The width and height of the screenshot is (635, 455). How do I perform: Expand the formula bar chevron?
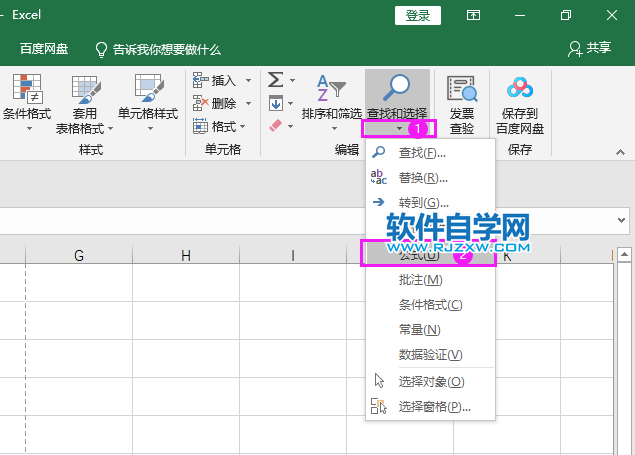(621, 219)
